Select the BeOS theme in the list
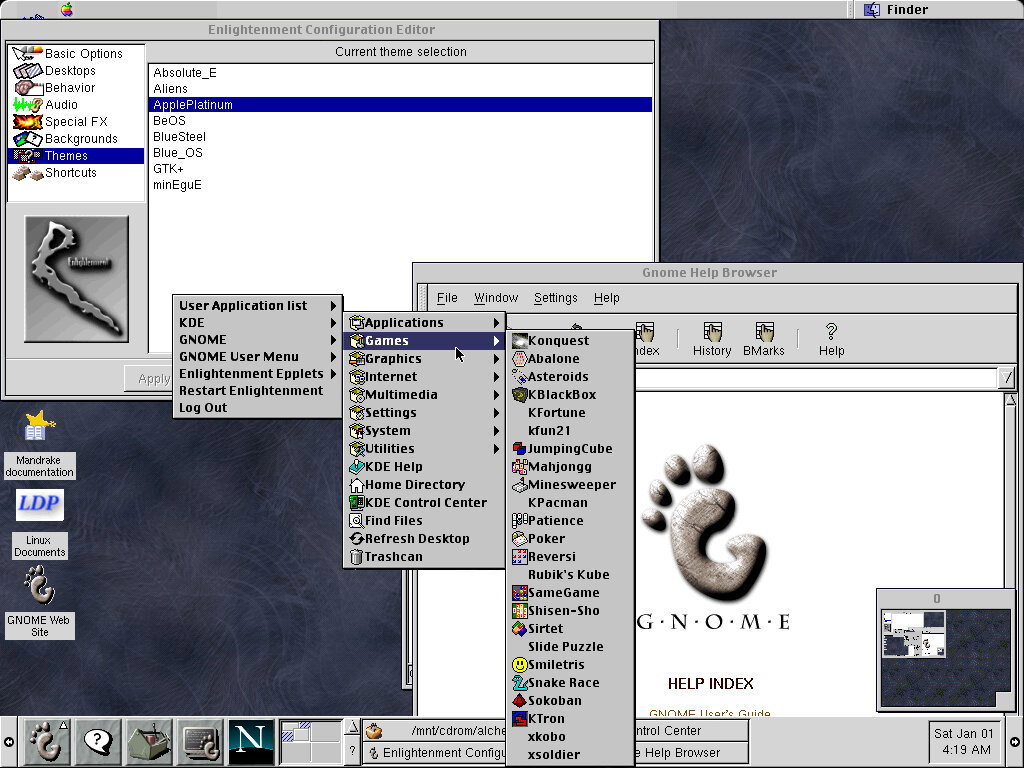This screenshot has width=1024, height=768. tap(169, 121)
